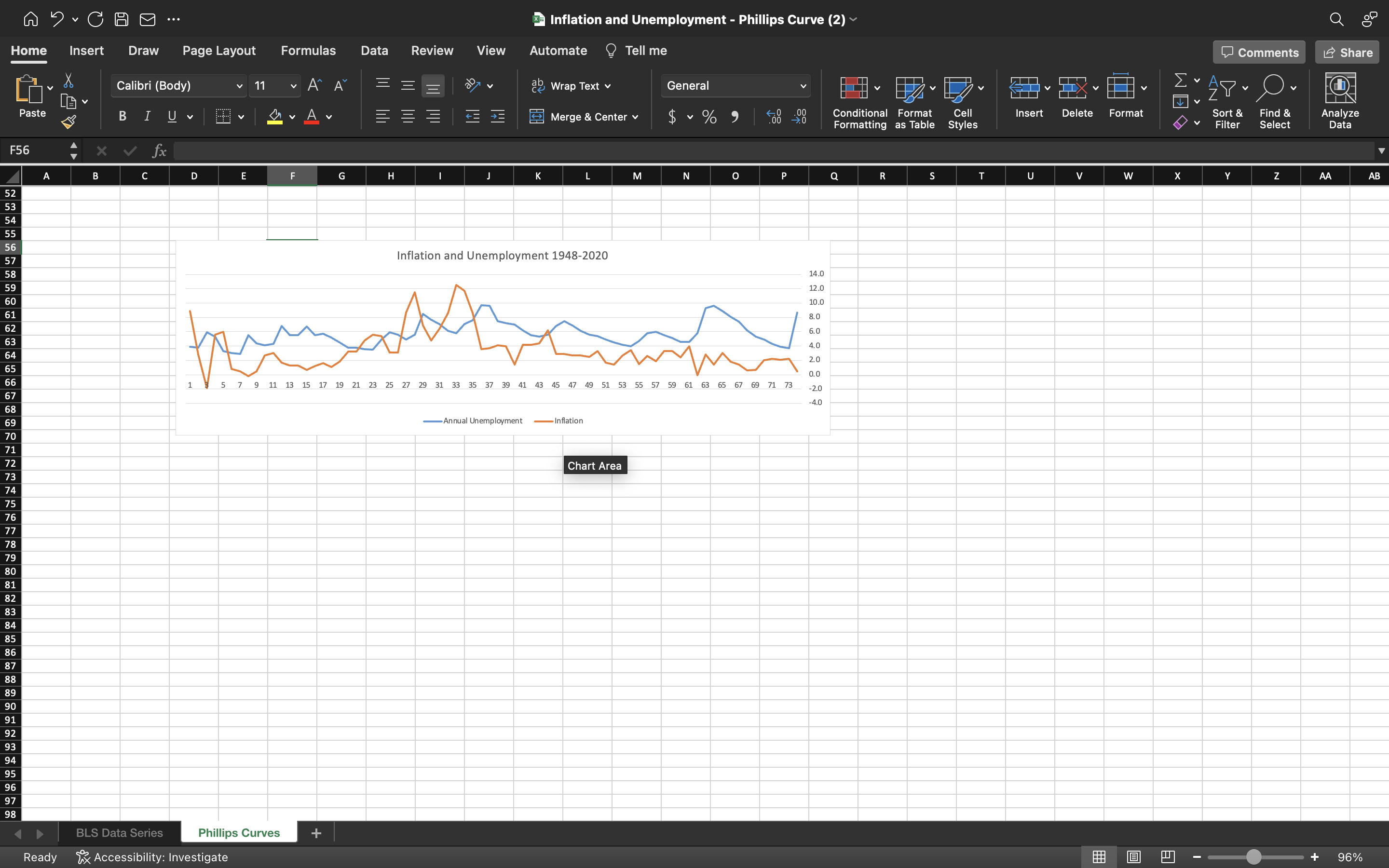Open the Calibri (Body) font dropdown
The height and width of the screenshot is (868, 1389).
click(239, 86)
